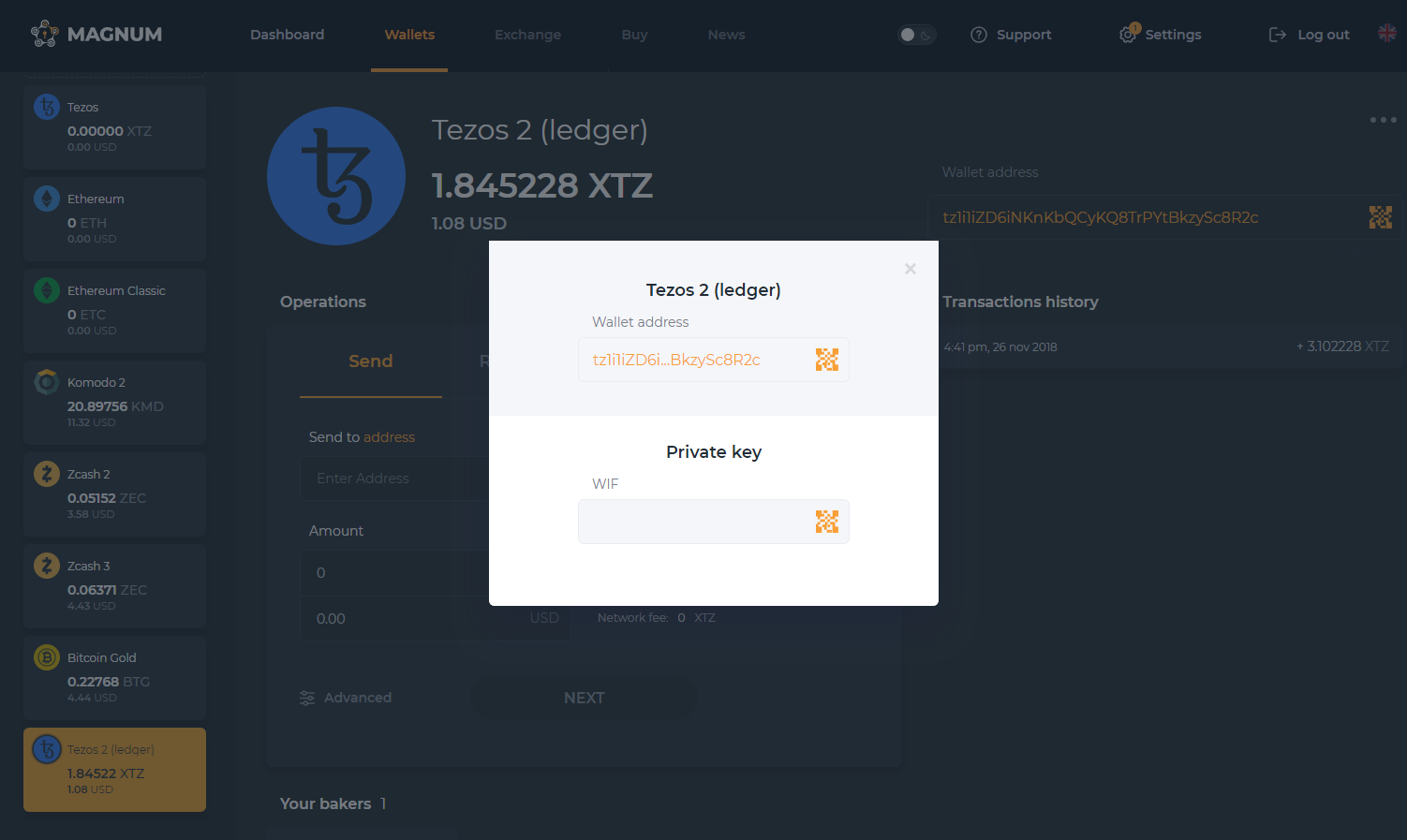The image size is (1407, 840).
Task: Close the Tezos 2 (ledger) dialog
Action: pos(911,269)
